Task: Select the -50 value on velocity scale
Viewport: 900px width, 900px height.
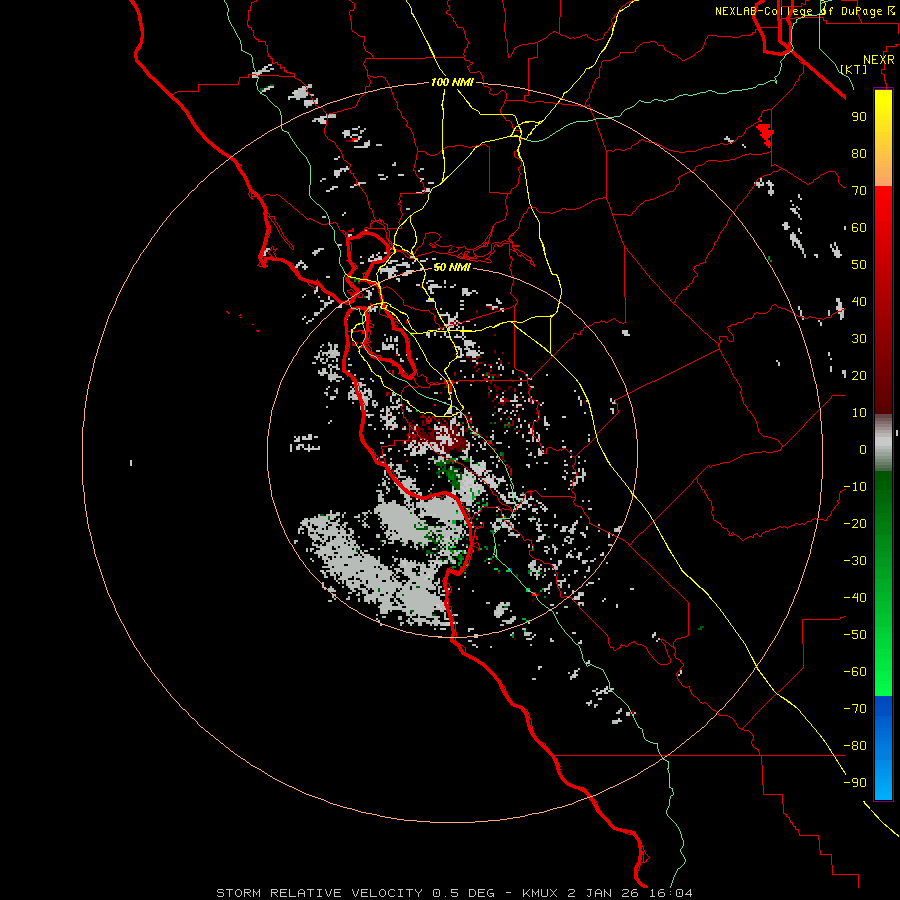Action: pos(855,634)
